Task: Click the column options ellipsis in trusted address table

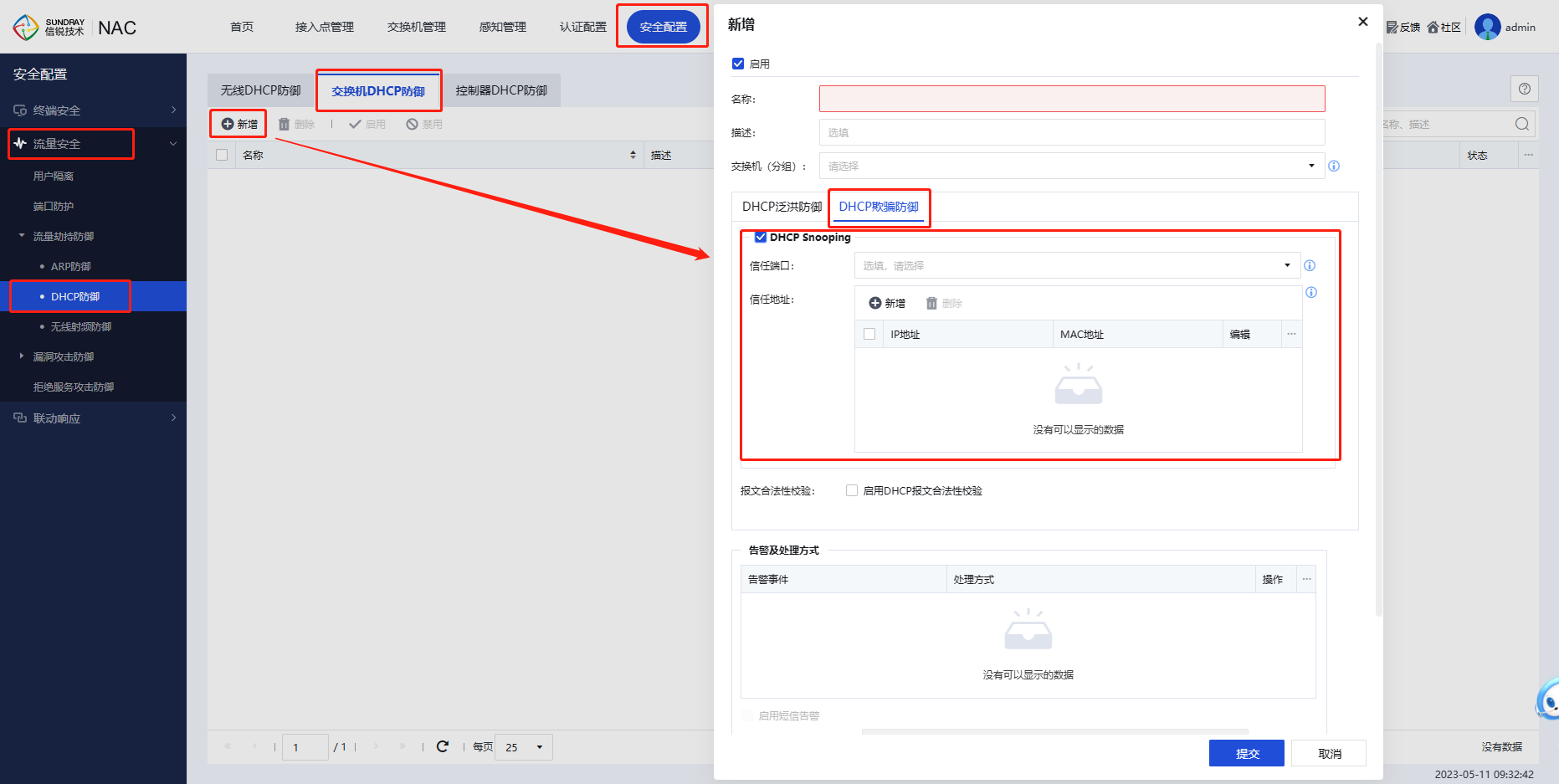Action: (1291, 334)
